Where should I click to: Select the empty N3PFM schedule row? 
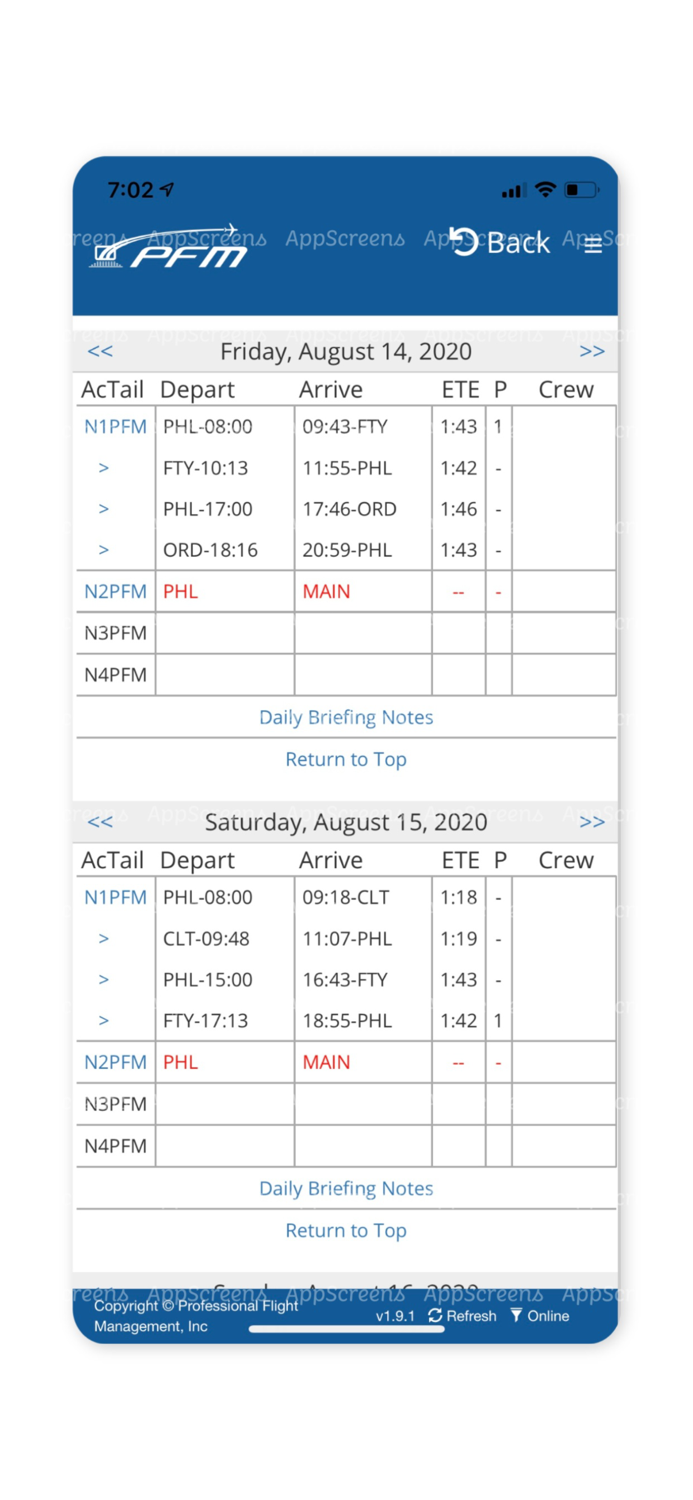coord(115,633)
